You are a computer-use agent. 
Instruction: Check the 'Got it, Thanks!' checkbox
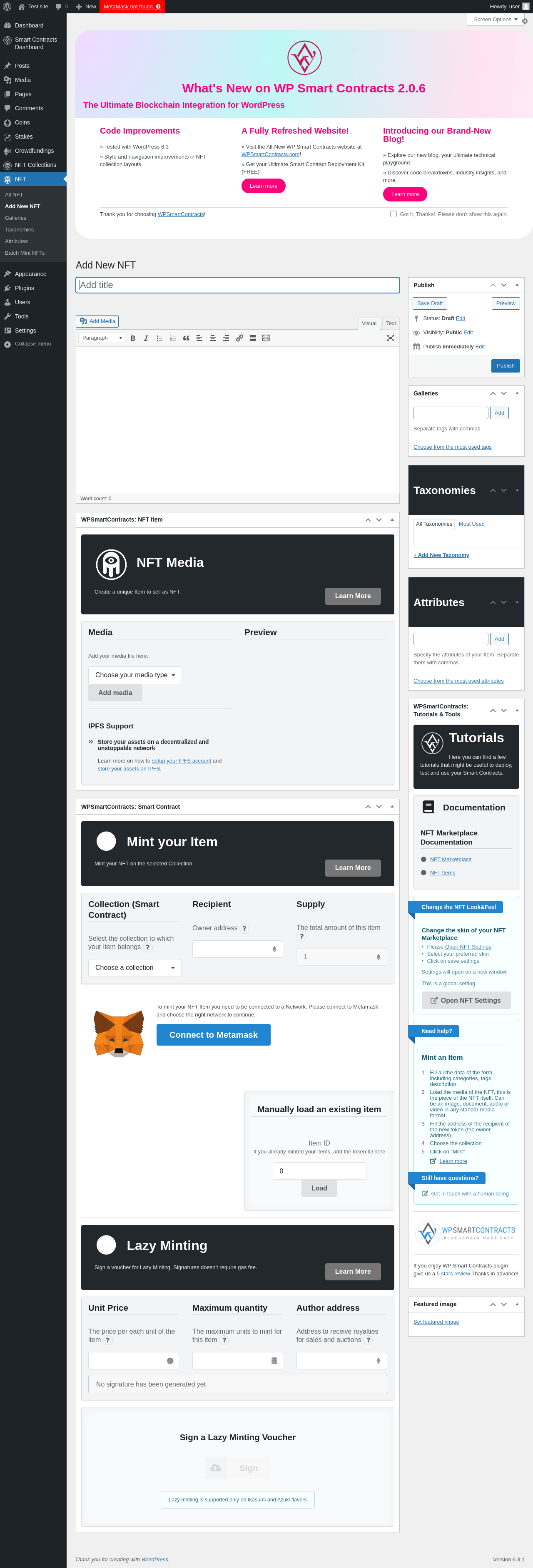[x=394, y=214]
